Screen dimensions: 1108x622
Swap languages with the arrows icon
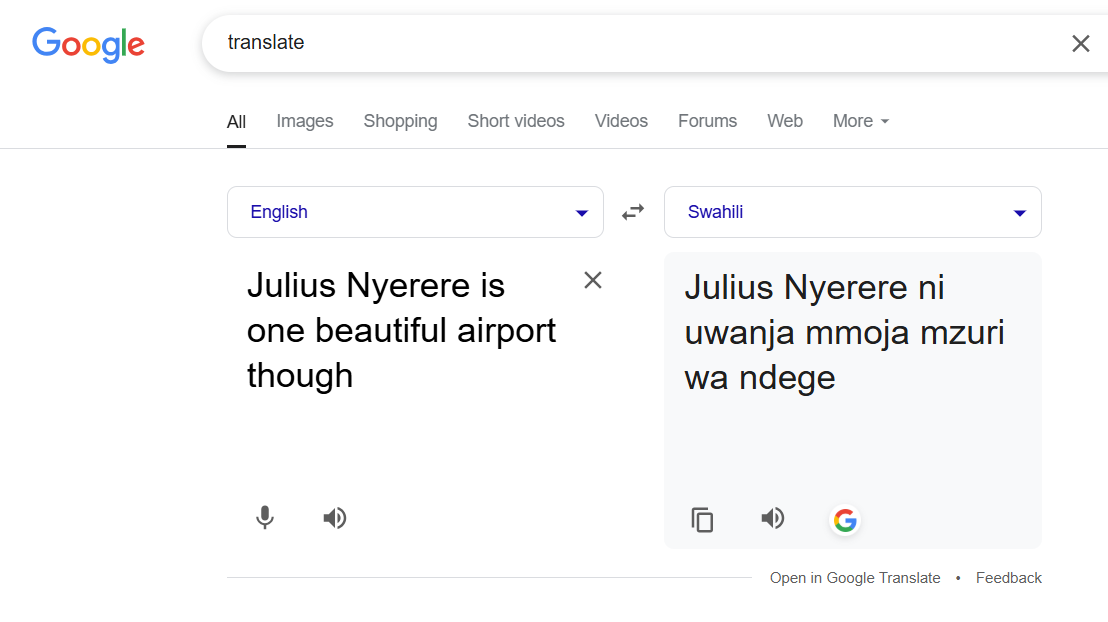[x=633, y=212]
